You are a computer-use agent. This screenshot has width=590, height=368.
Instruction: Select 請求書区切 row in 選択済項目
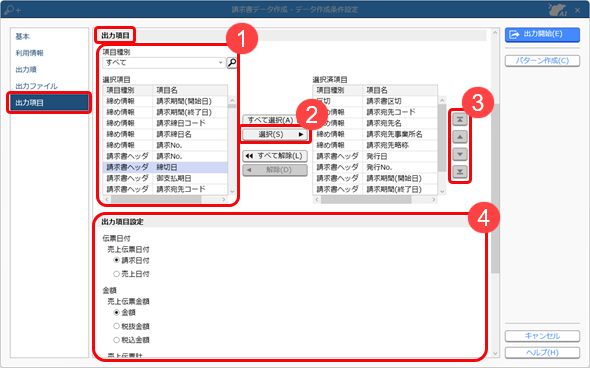pos(375,101)
